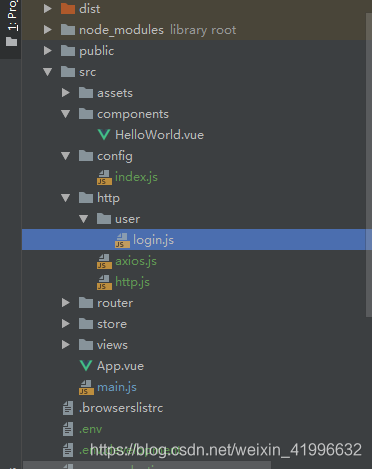Select the config folder name
372x469 pixels.
[x=115, y=156]
